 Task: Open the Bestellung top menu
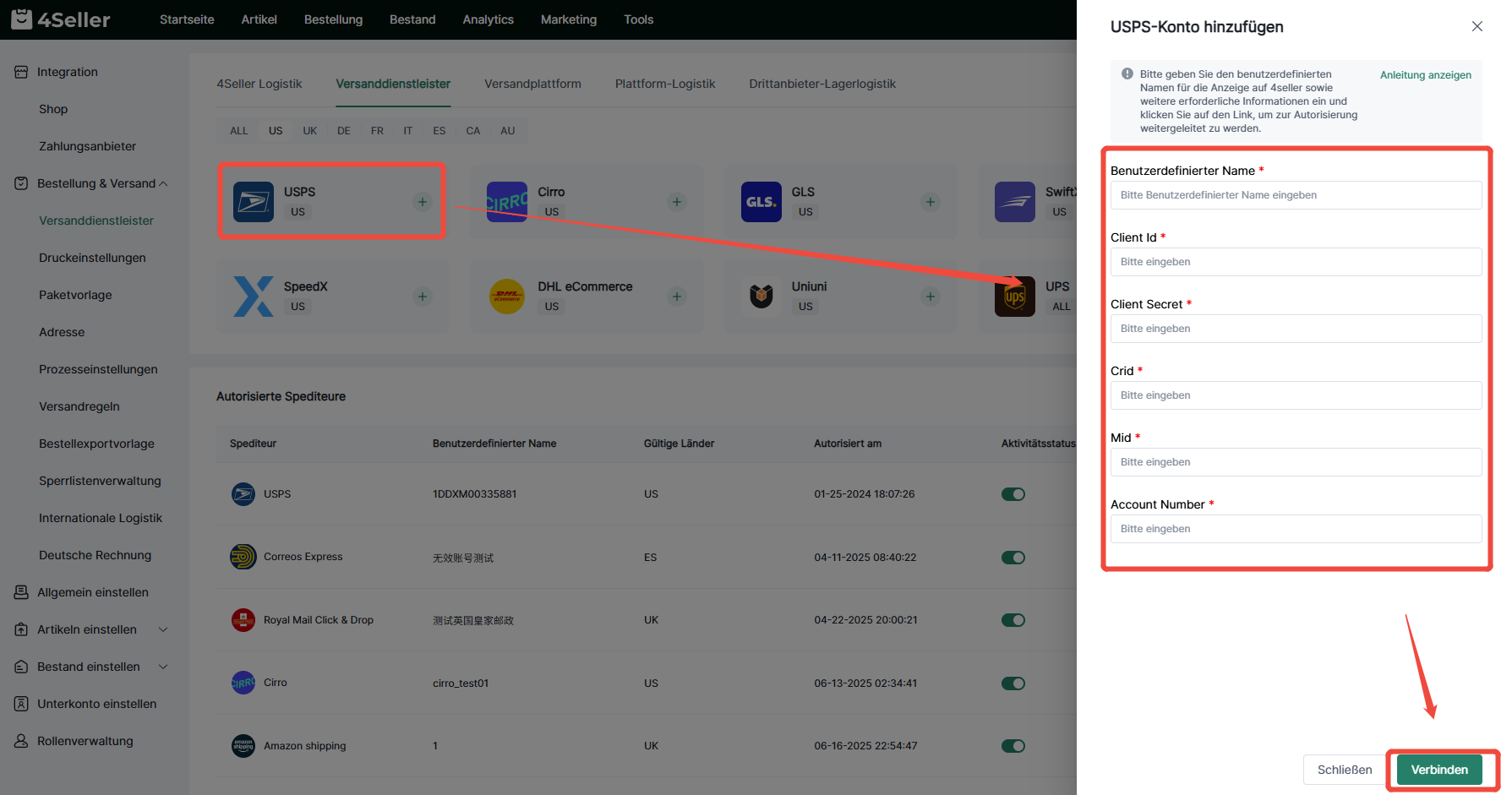click(333, 19)
